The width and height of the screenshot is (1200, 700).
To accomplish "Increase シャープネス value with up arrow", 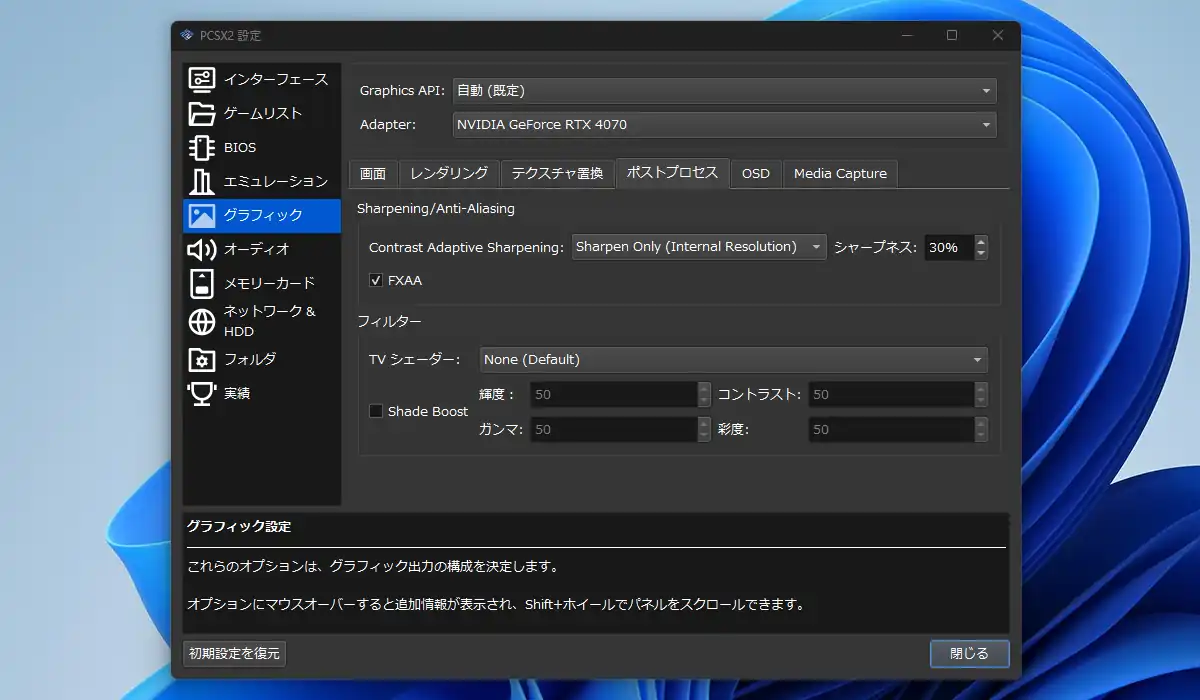I will point(981,241).
